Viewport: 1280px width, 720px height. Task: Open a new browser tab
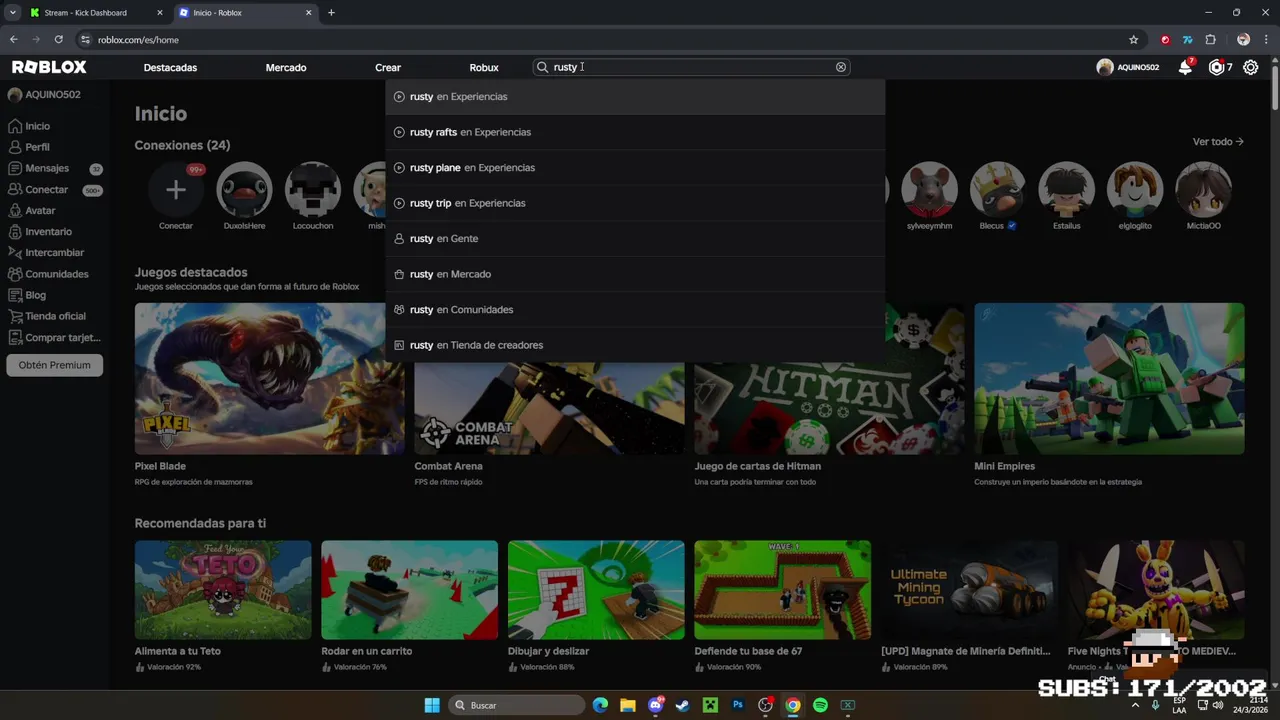[x=331, y=13]
